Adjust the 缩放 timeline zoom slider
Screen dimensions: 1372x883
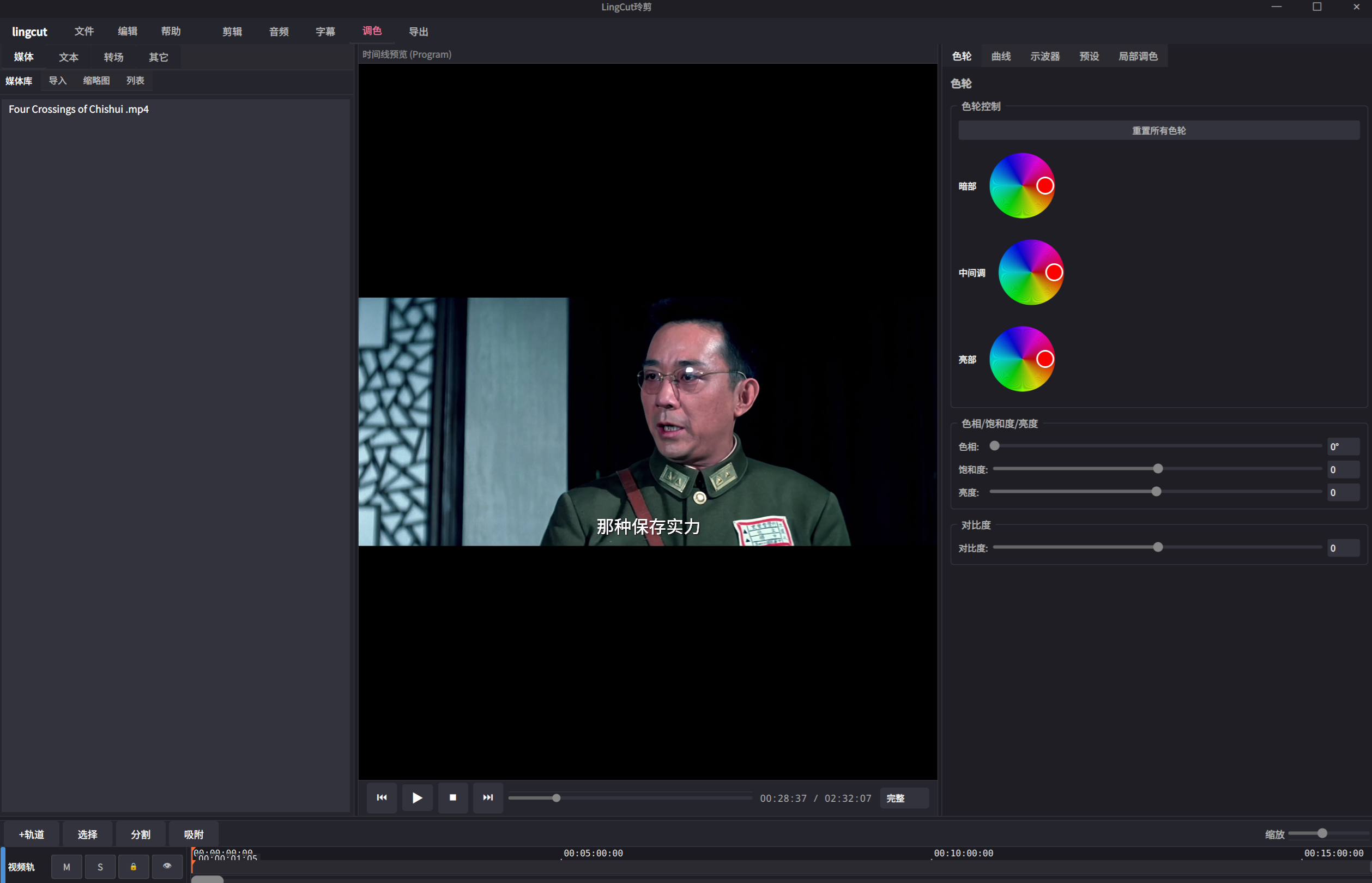pos(1328,834)
